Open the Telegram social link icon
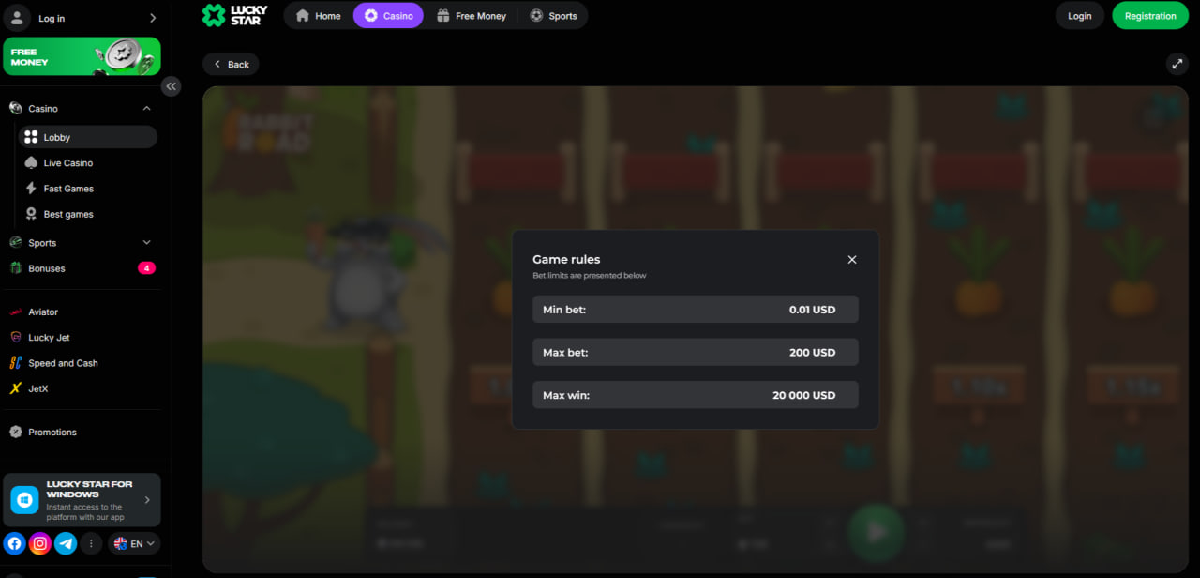This screenshot has width=1200, height=578. 66,544
